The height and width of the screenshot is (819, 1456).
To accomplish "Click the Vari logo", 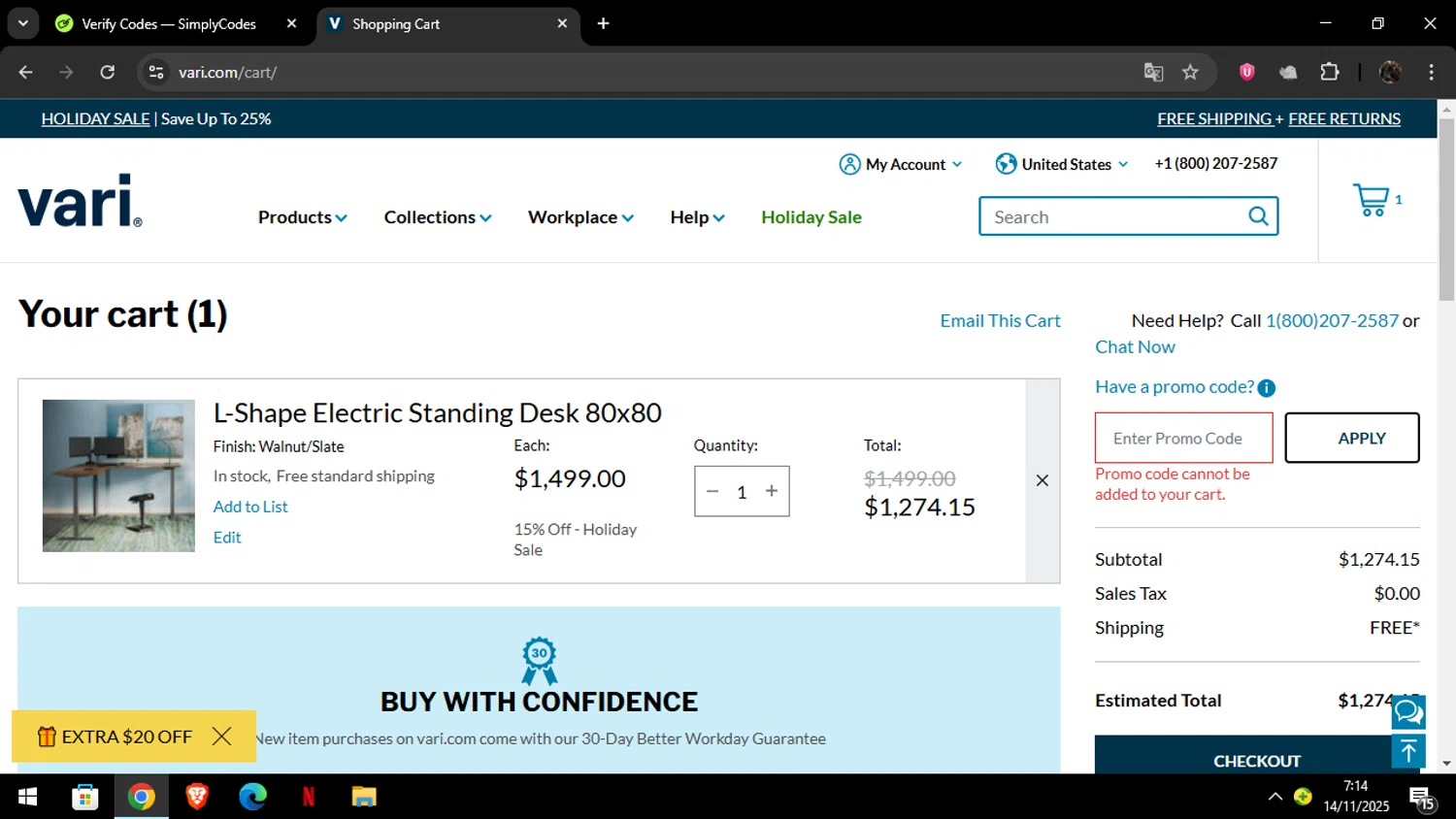I will coord(80,201).
